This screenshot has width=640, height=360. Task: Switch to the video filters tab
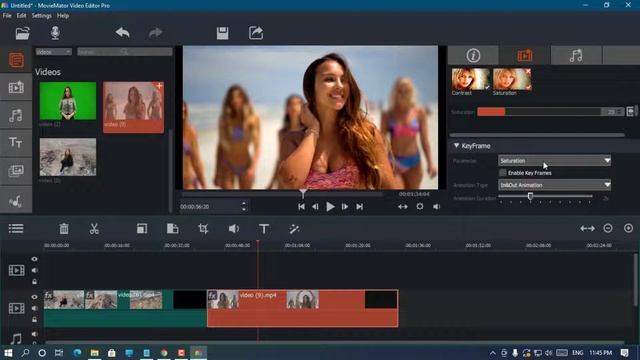[x=525, y=55]
